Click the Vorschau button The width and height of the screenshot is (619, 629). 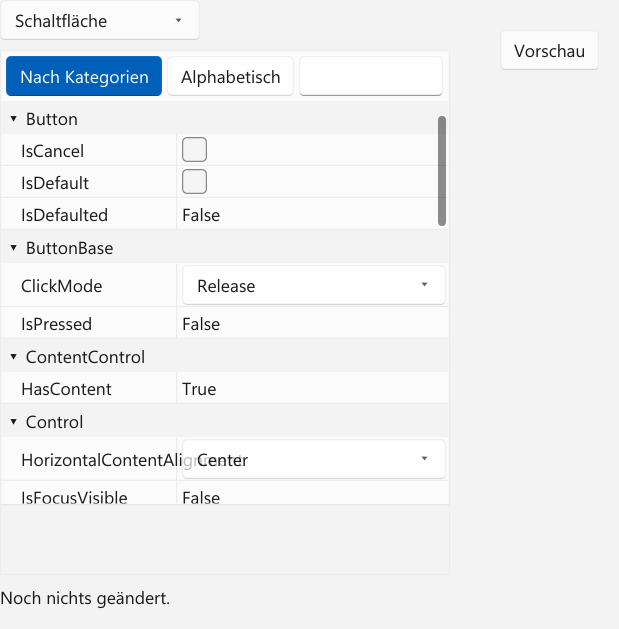(549, 51)
